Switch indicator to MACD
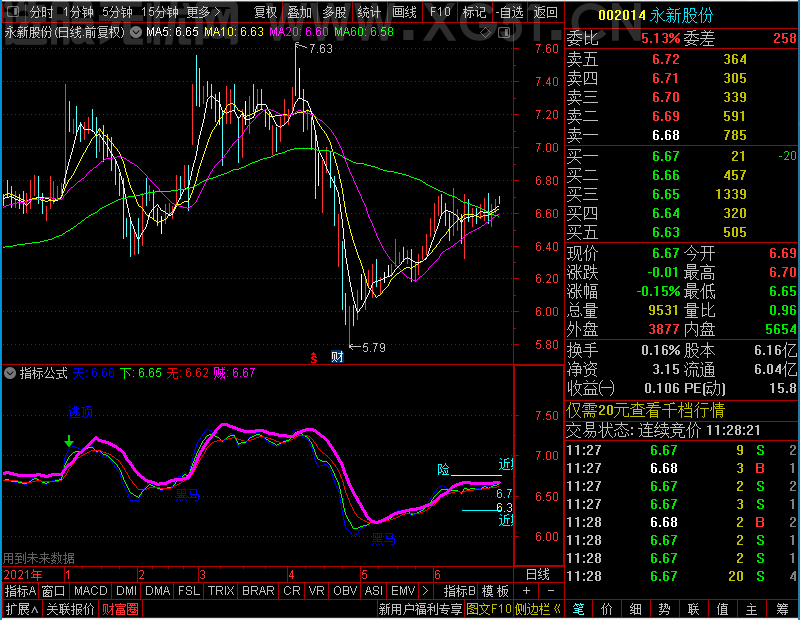Viewport: 800px width, 620px height. point(91,591)
